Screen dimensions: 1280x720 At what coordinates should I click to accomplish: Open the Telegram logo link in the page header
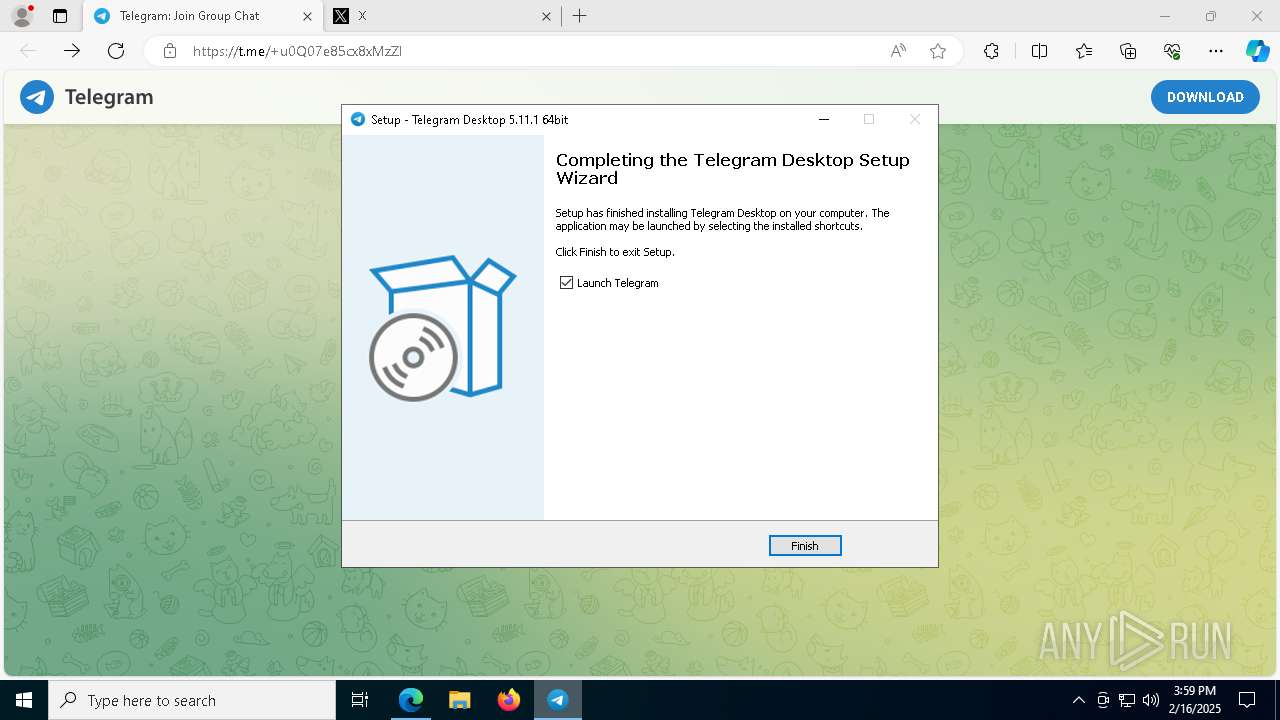click(87, 97)
